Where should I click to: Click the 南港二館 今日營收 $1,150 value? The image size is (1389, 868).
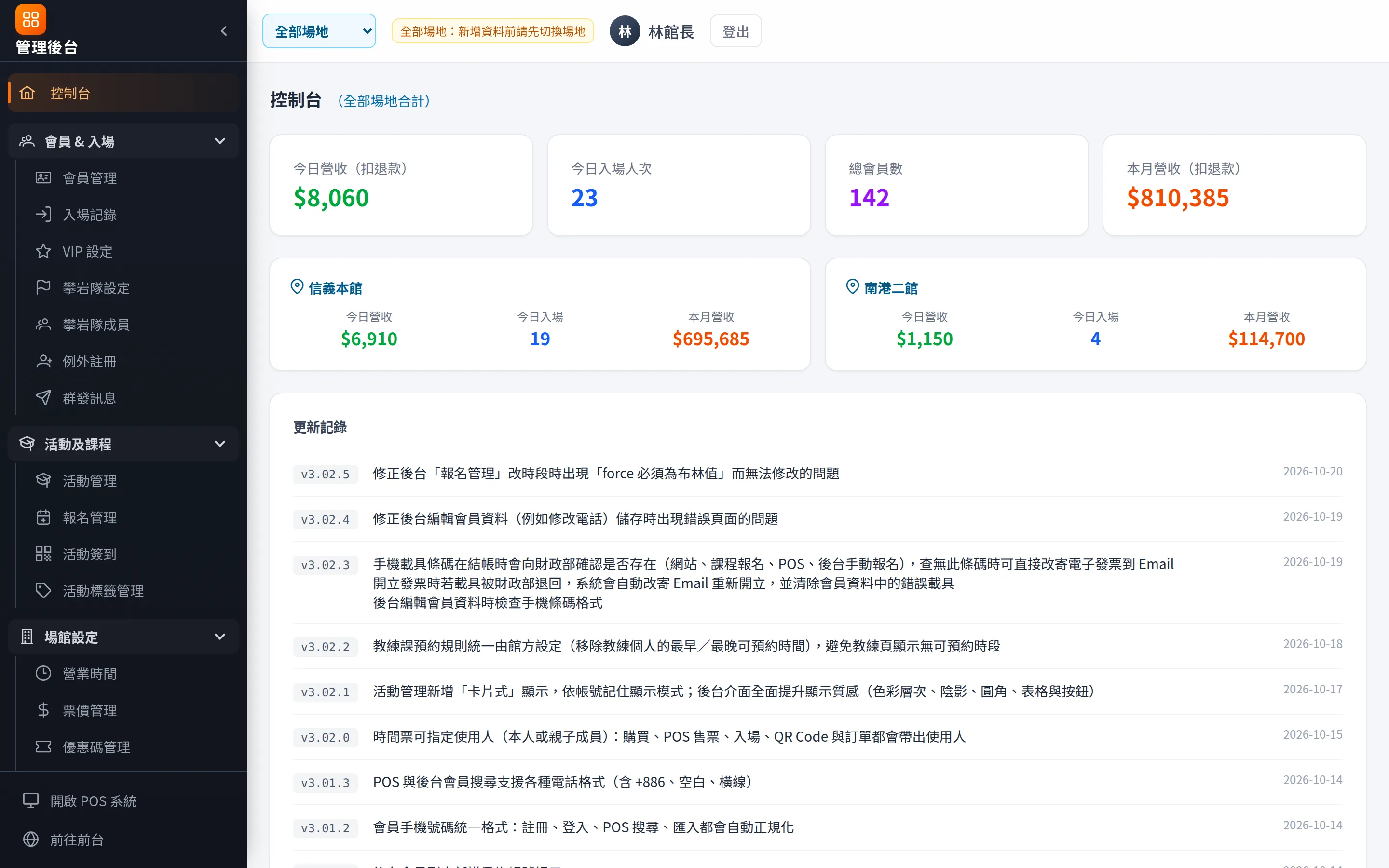(924, 339)
